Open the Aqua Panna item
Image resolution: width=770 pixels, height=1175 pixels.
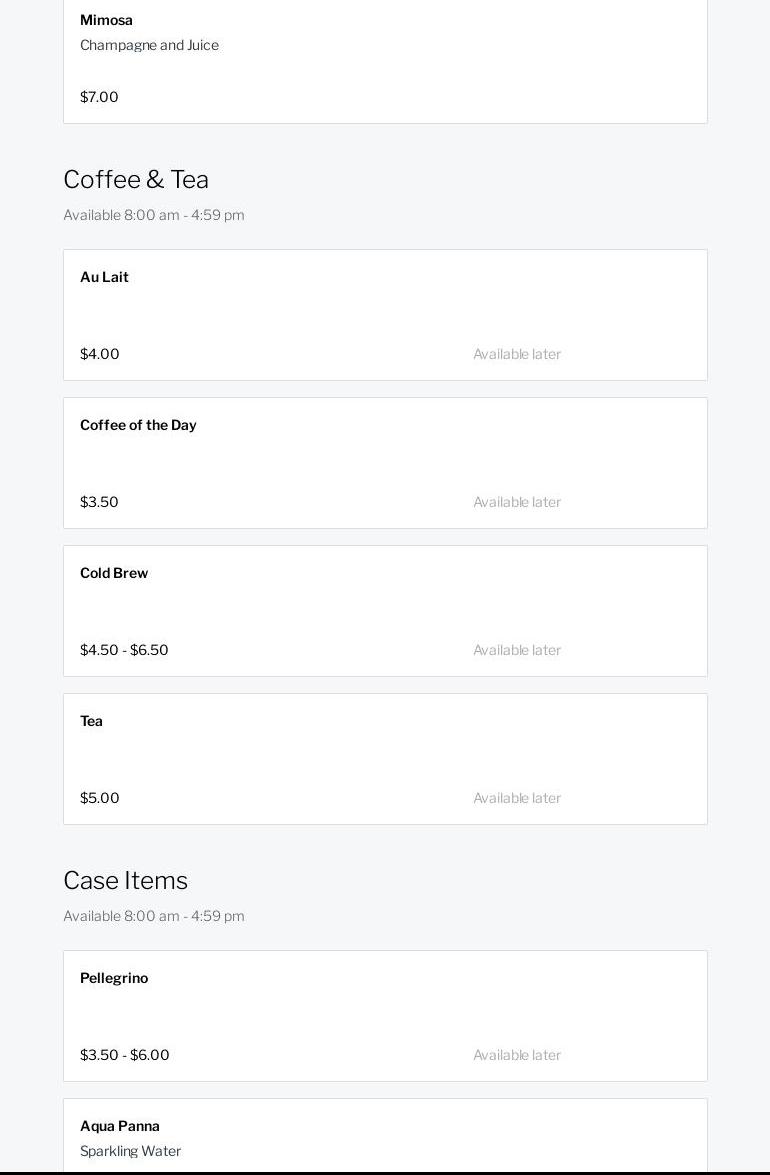[x=120, y=1126]
